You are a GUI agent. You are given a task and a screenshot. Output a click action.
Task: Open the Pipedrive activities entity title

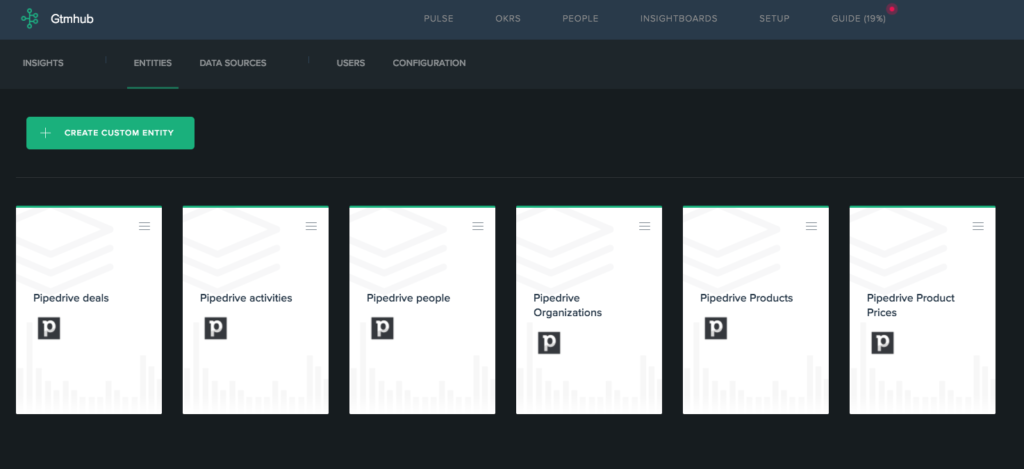click(x=246, y=298)
